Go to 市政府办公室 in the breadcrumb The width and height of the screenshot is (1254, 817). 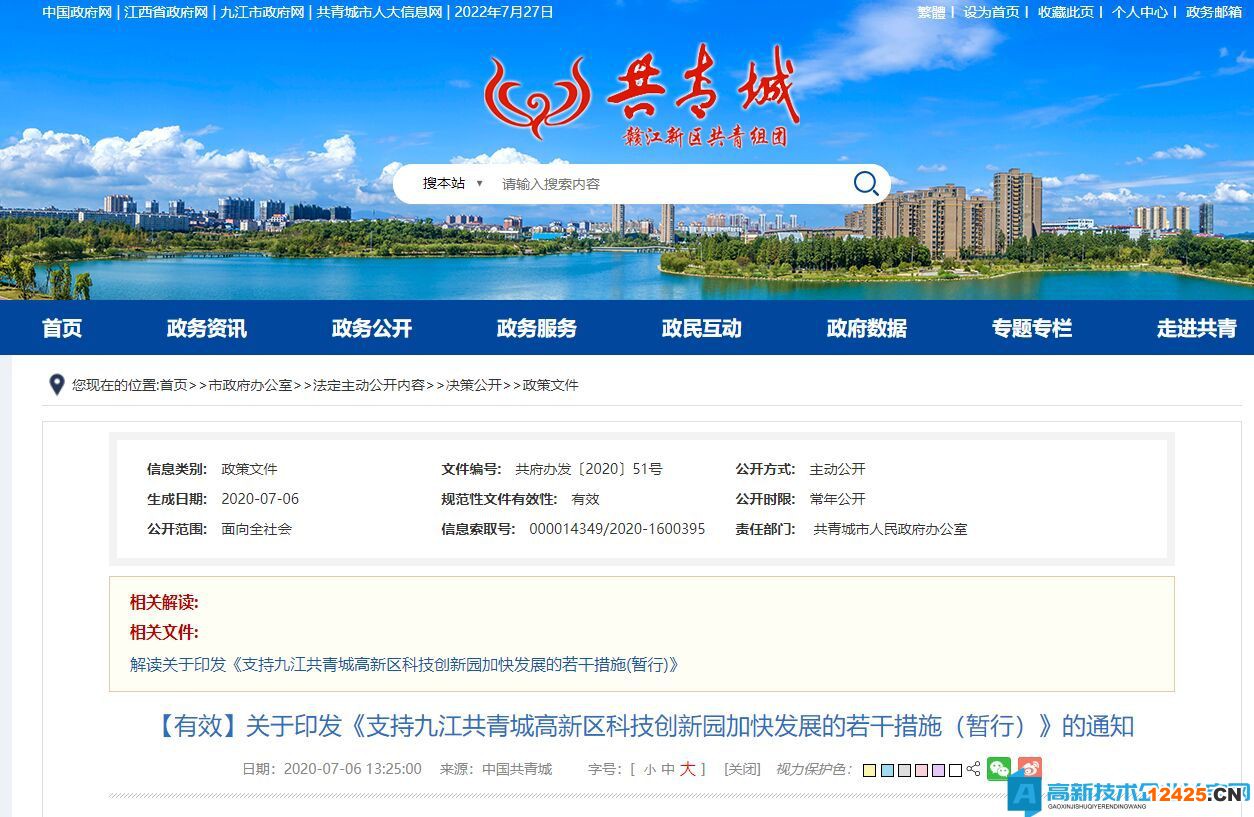250,385
